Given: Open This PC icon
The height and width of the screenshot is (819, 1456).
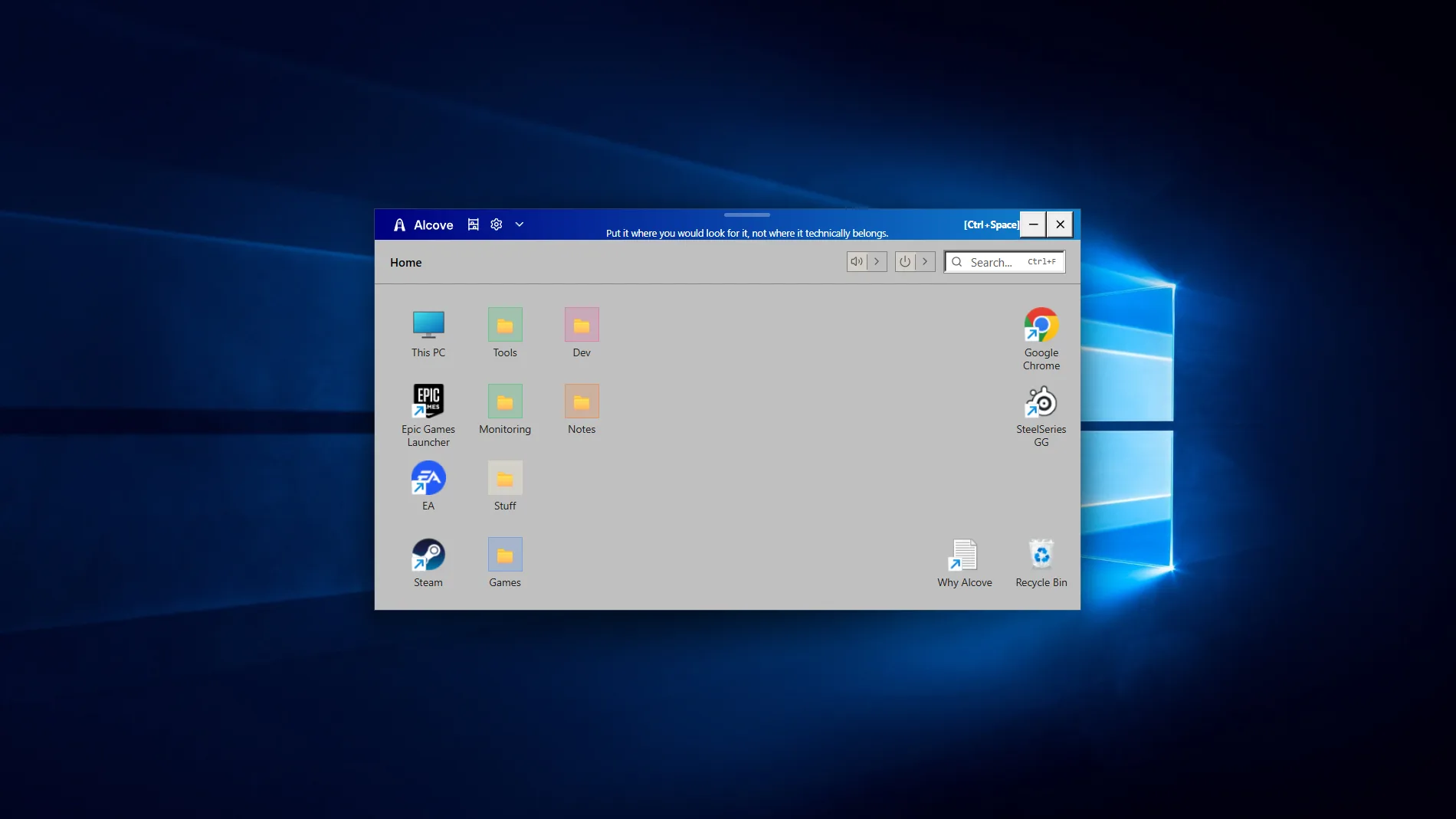Looking at the screenshot, I should (428, 333).
